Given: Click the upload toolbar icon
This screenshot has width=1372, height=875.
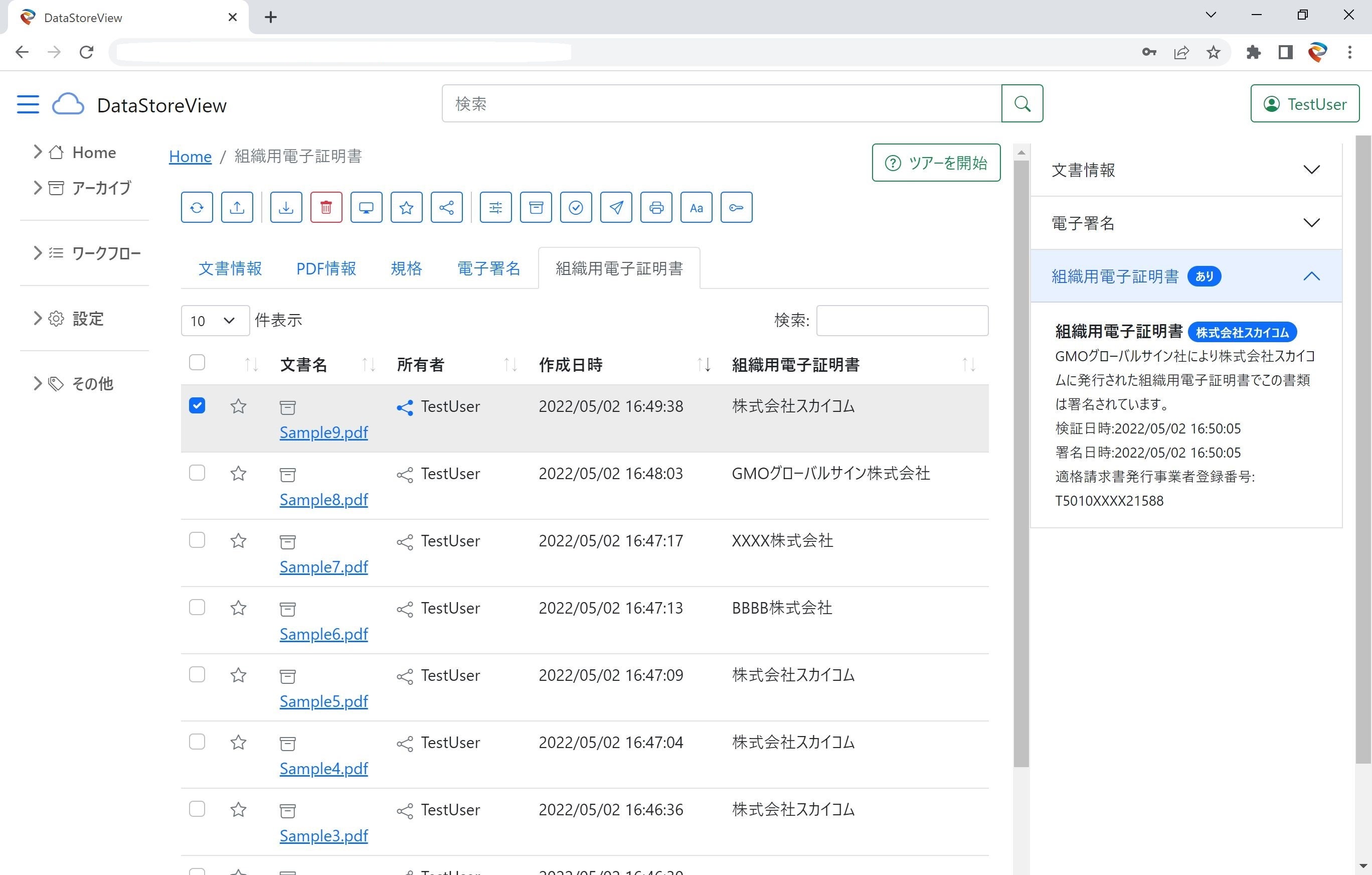Looking at the screenshot, I should click(237, 208).
